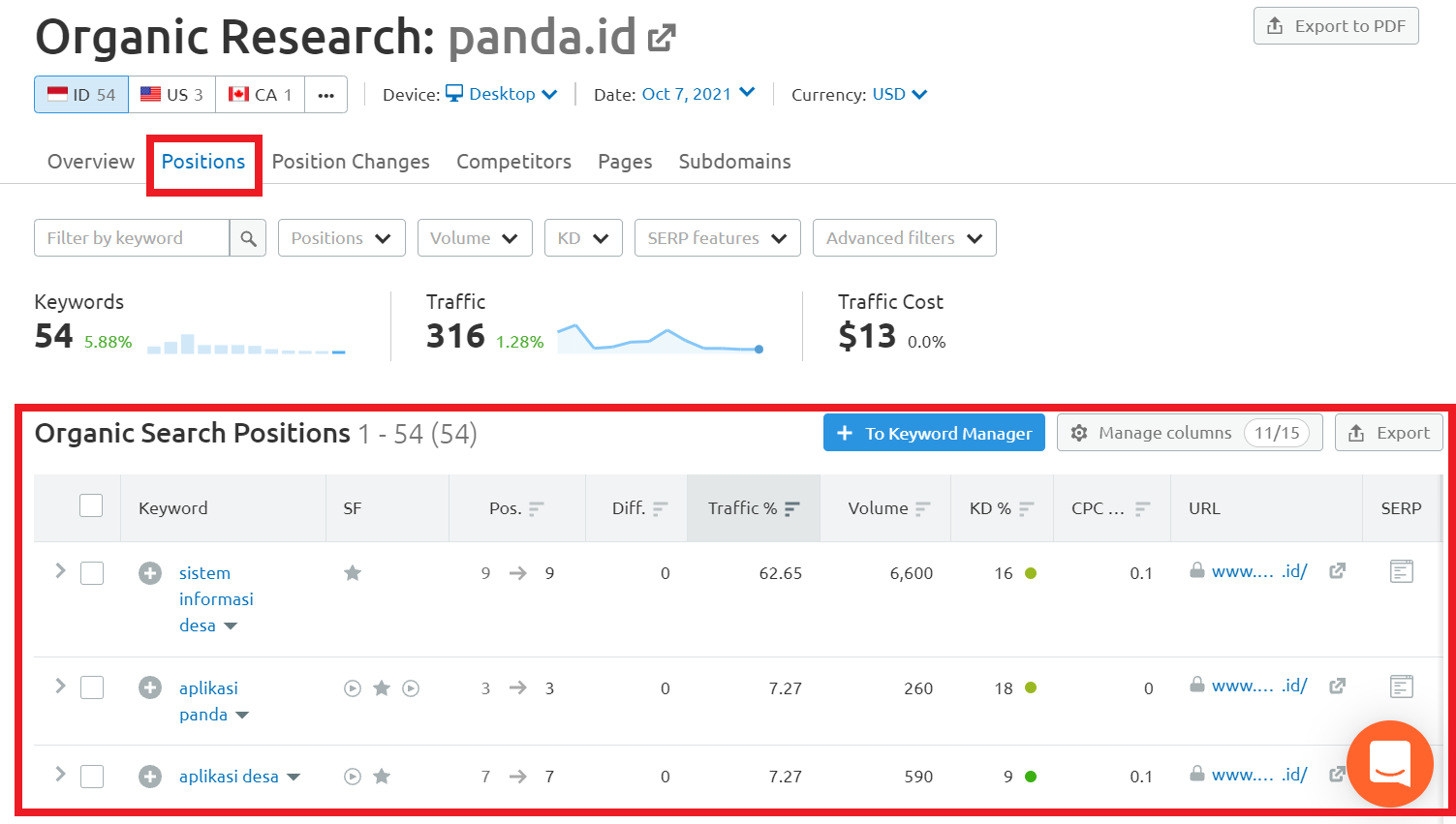Viewport: 1456px width, 824px height.
Task: Open the Date Oct 7, 2021 dropdown
Action: (x=698, y=94)
